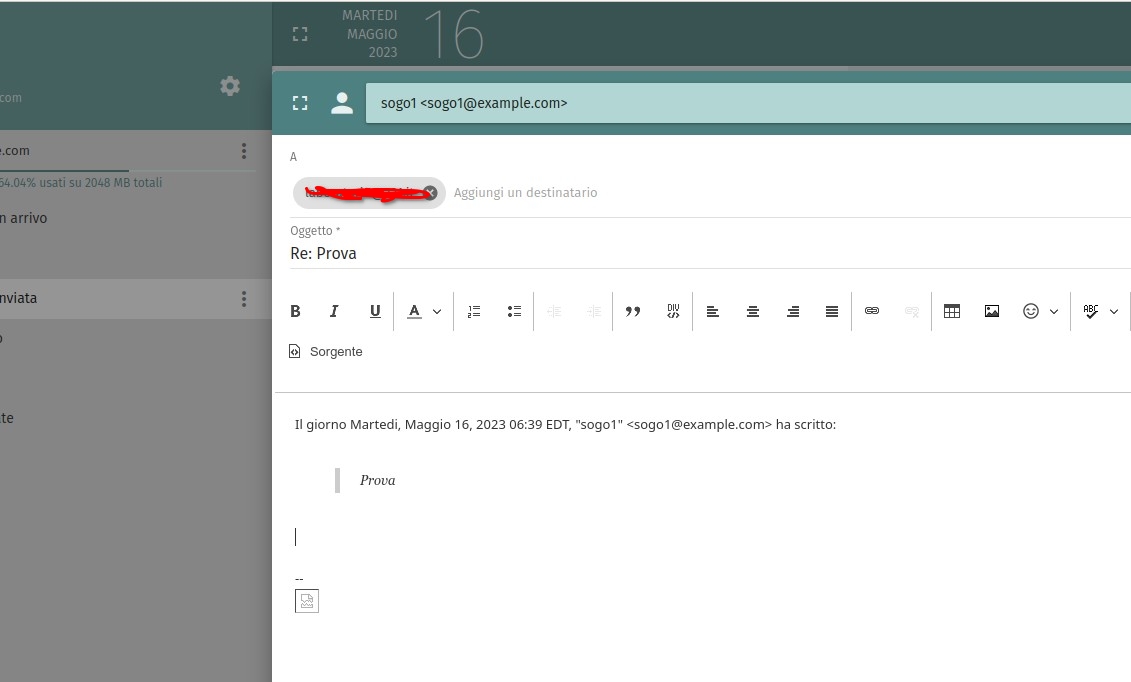Open the settings gear in the sidebar
Viewport: 1131px width, 682px height.
click(230, 86)
